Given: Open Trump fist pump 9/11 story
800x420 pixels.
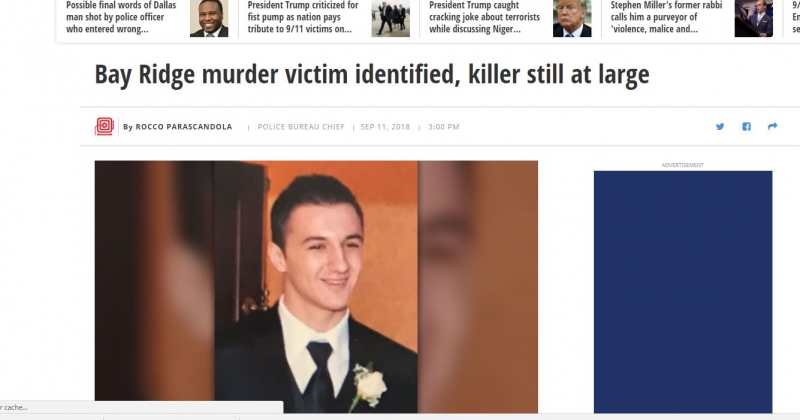Looking at the screenshot, I should point(303,17).
